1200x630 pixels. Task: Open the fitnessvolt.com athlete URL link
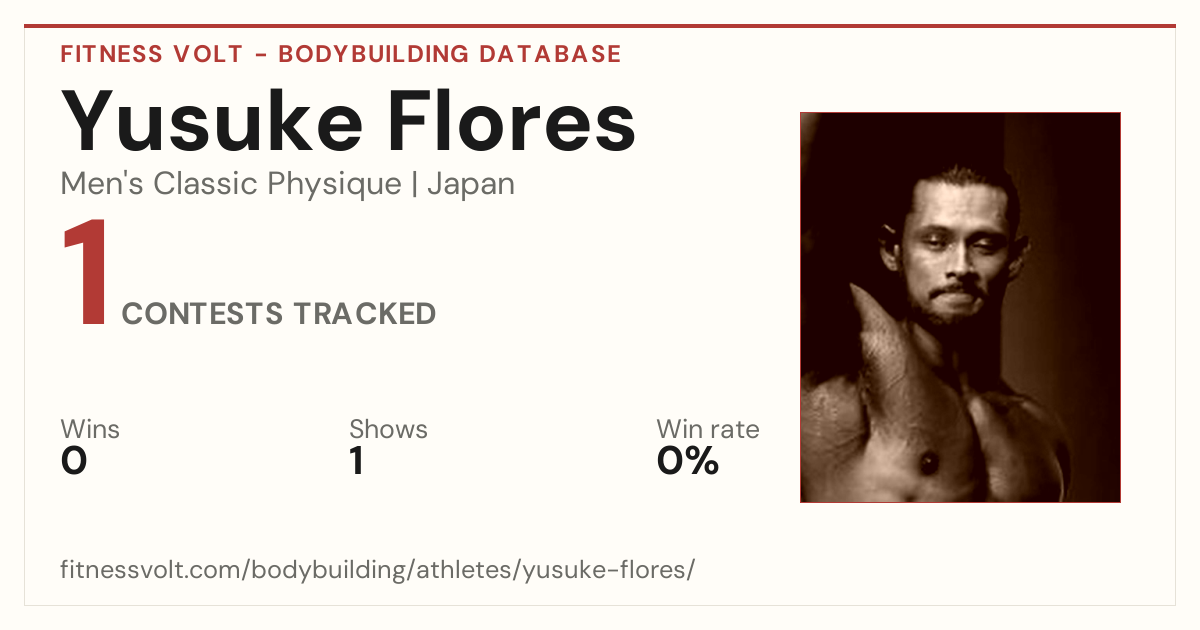378,570
